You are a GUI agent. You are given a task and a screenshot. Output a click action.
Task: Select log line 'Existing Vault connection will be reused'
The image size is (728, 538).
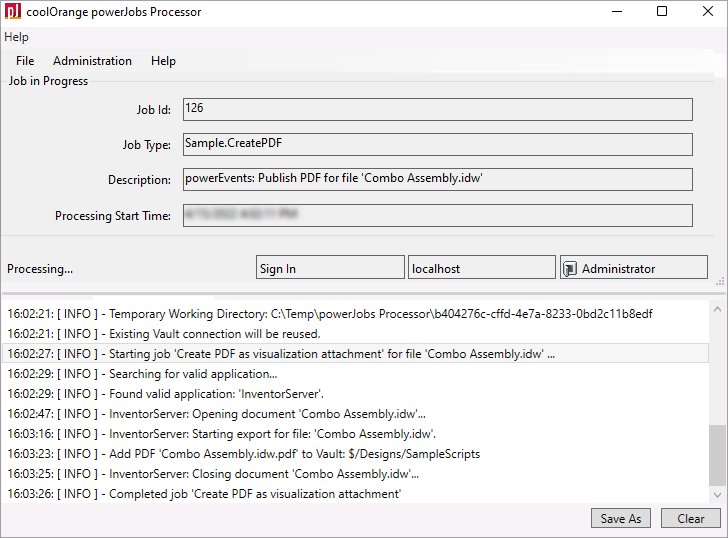pyautogui.click(x=356, y=334)
